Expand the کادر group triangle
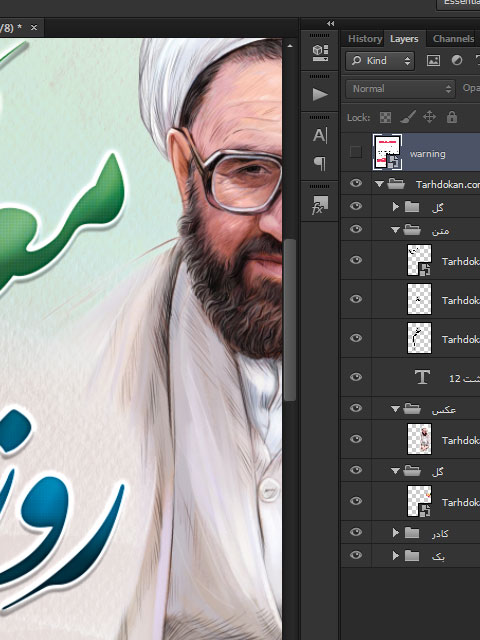 point(396,533)
